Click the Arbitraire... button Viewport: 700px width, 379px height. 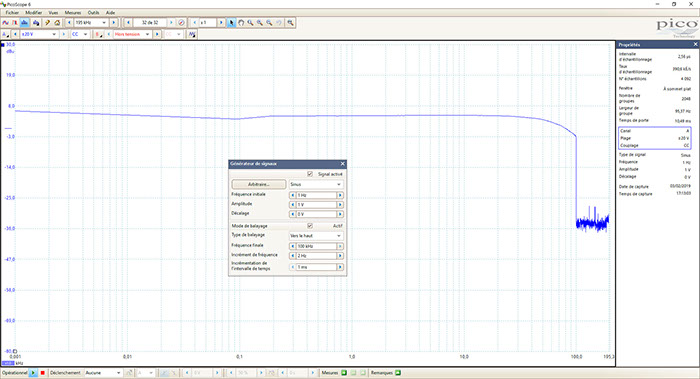click(x=259, y=184)
